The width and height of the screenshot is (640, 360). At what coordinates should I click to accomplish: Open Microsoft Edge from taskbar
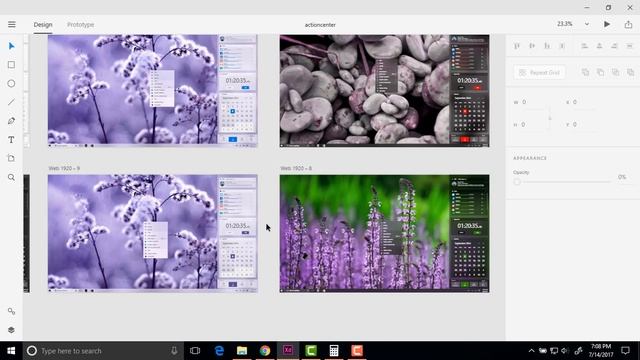219,351
